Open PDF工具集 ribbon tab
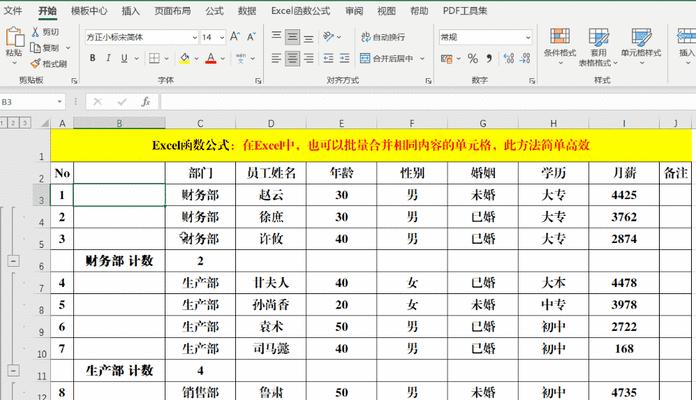This screenshot has height=400, width=696. [465, 11]
